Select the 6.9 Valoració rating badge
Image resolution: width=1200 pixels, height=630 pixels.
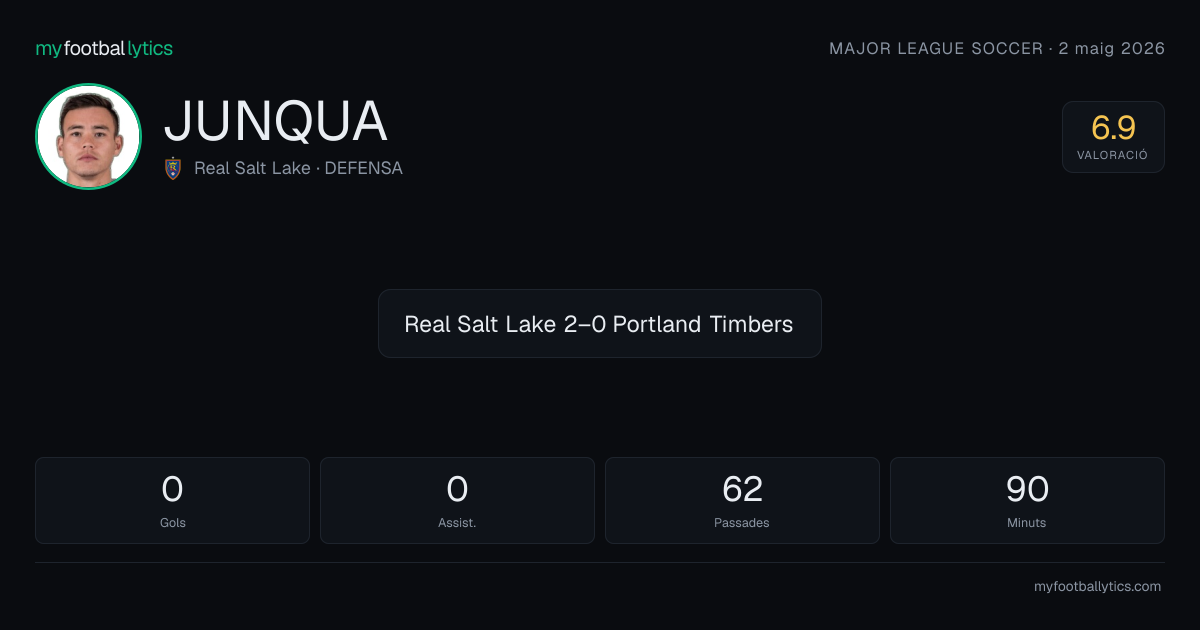[x=1113, y=137]
